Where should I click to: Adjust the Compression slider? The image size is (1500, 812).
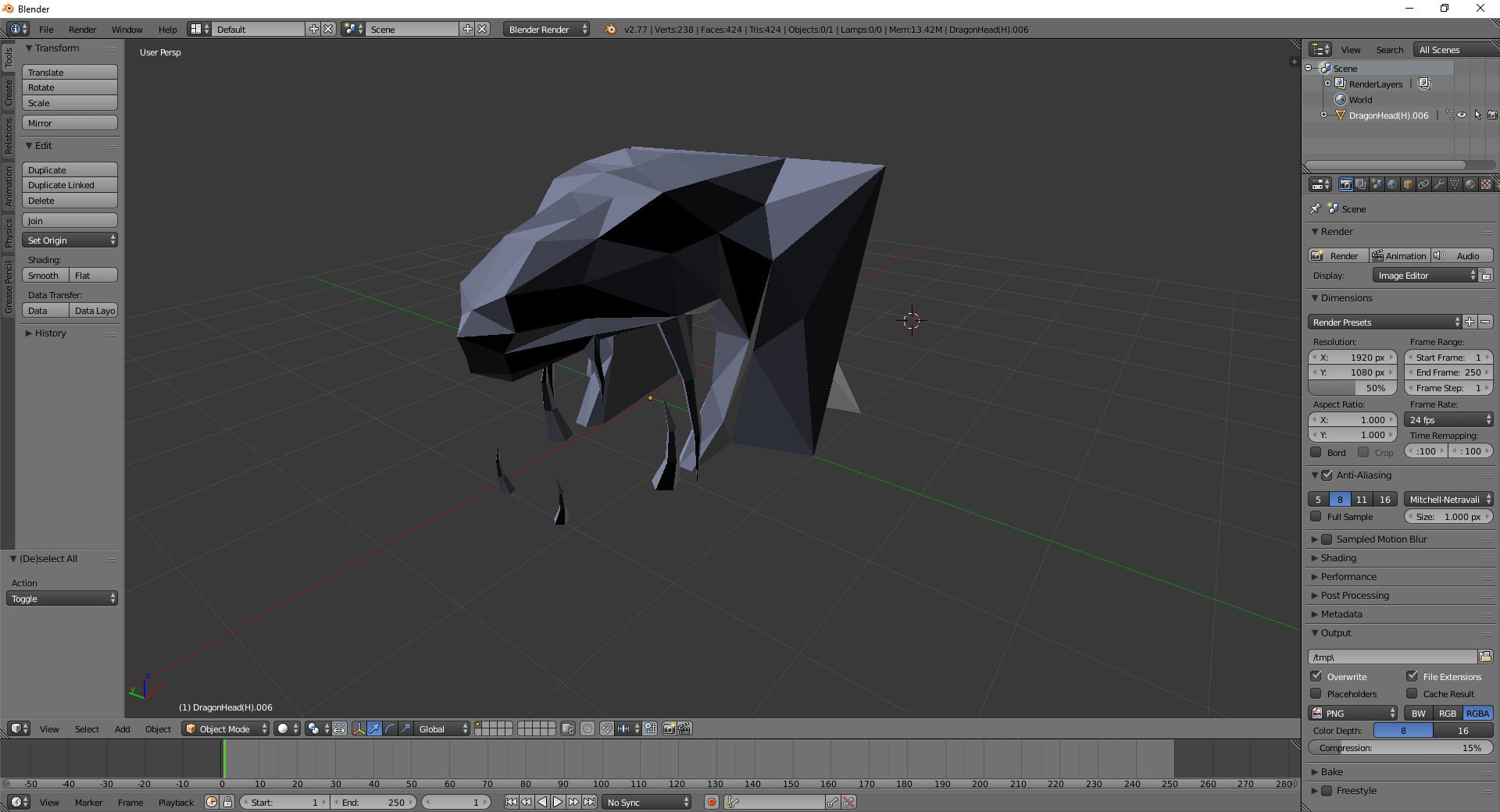pyautogui.click(x=1400, y=748)
